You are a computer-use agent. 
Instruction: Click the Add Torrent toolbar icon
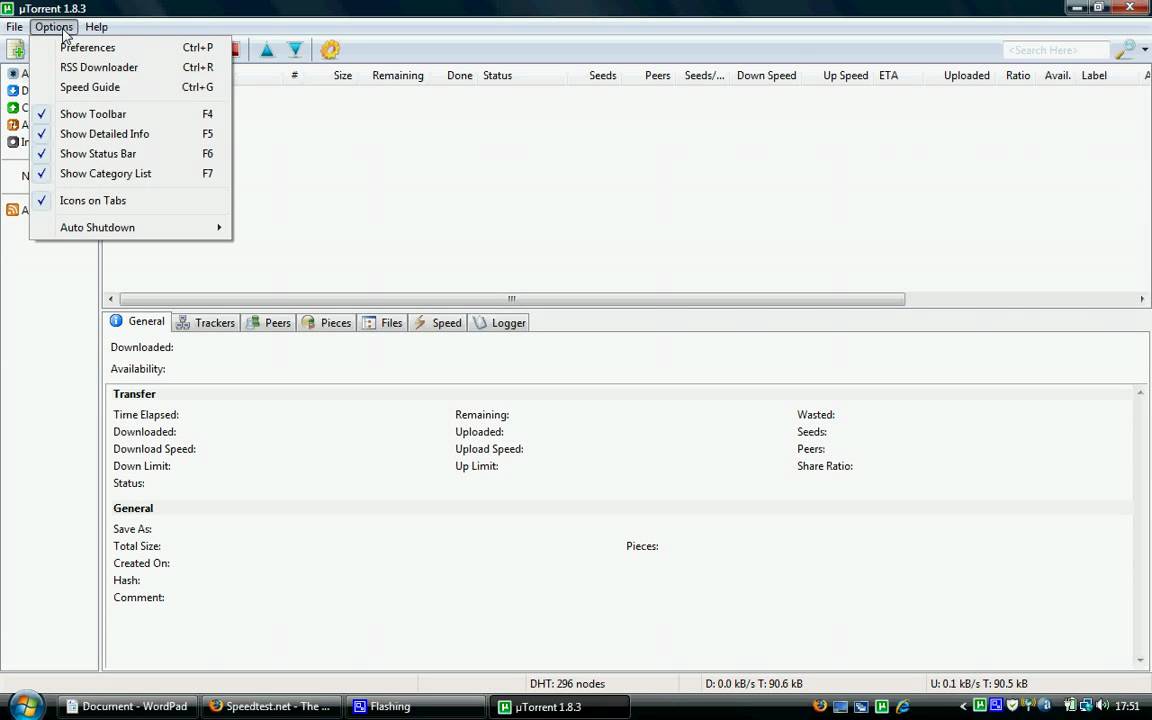[x=15, y=50]
